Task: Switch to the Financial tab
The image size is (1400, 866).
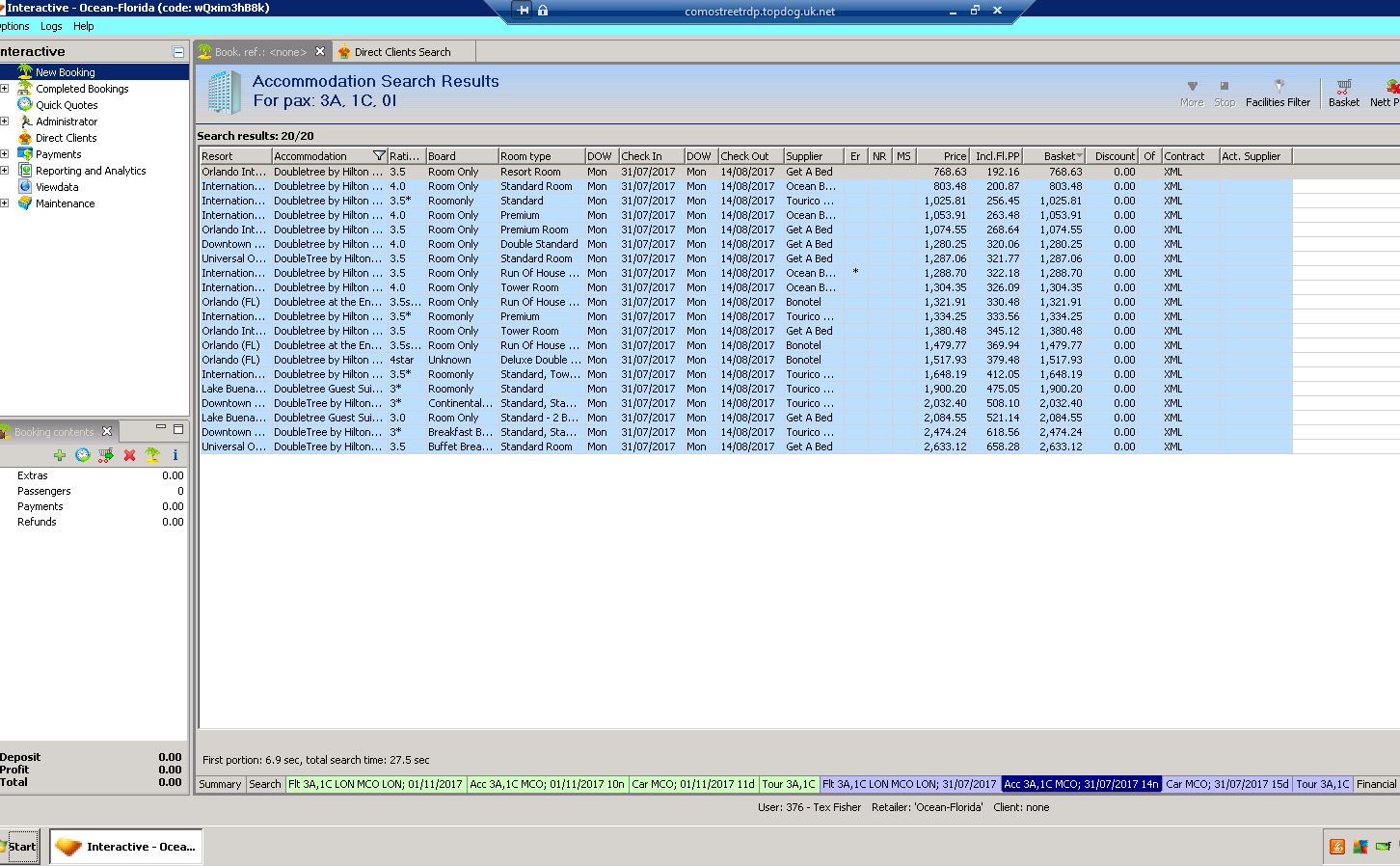Action: [1376, 784]
